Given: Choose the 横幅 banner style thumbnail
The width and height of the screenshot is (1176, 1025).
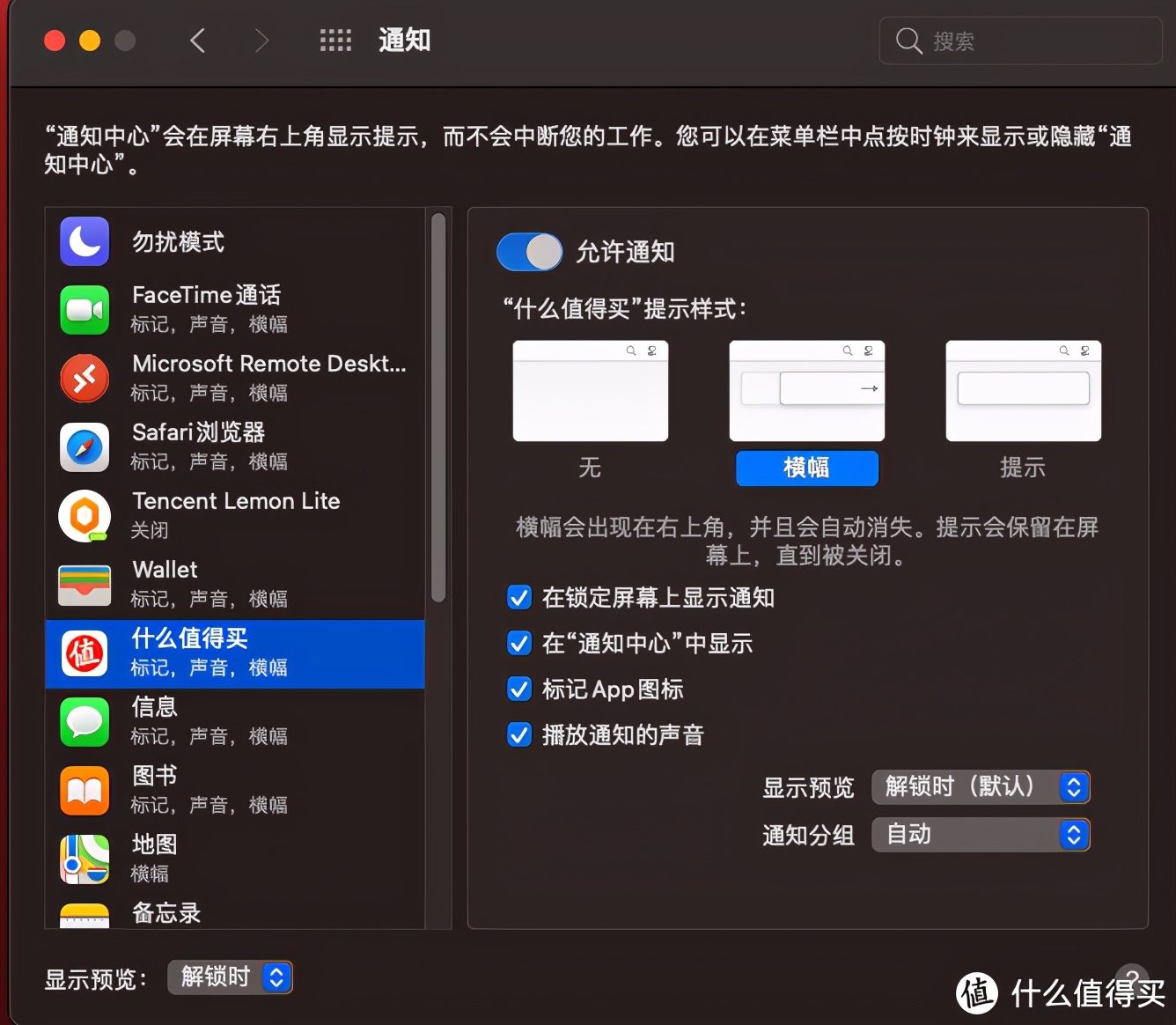Looking at the screenshot, I should [x=807, y=391].
